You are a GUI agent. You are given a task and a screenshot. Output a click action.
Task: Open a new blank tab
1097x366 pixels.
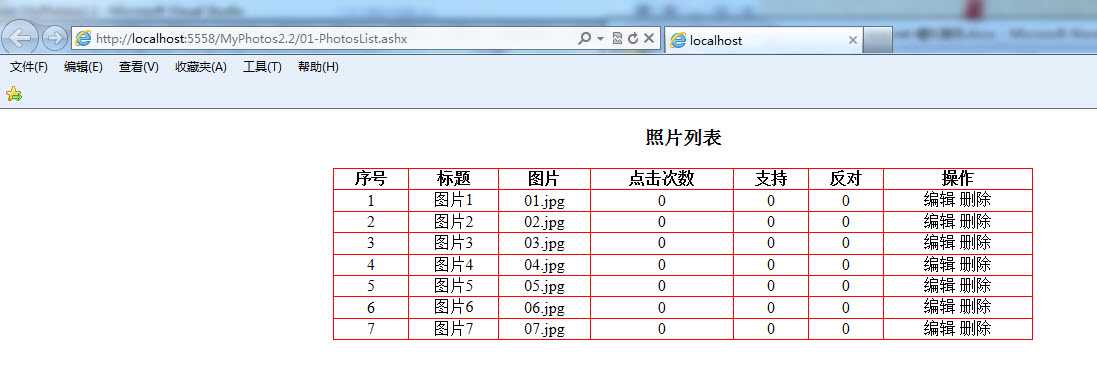click(x=877, y=41)
